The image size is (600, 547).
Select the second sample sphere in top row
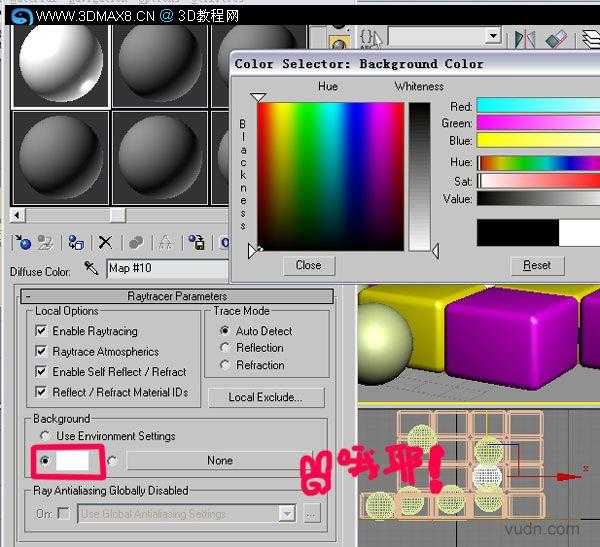(x=160, y=63)
